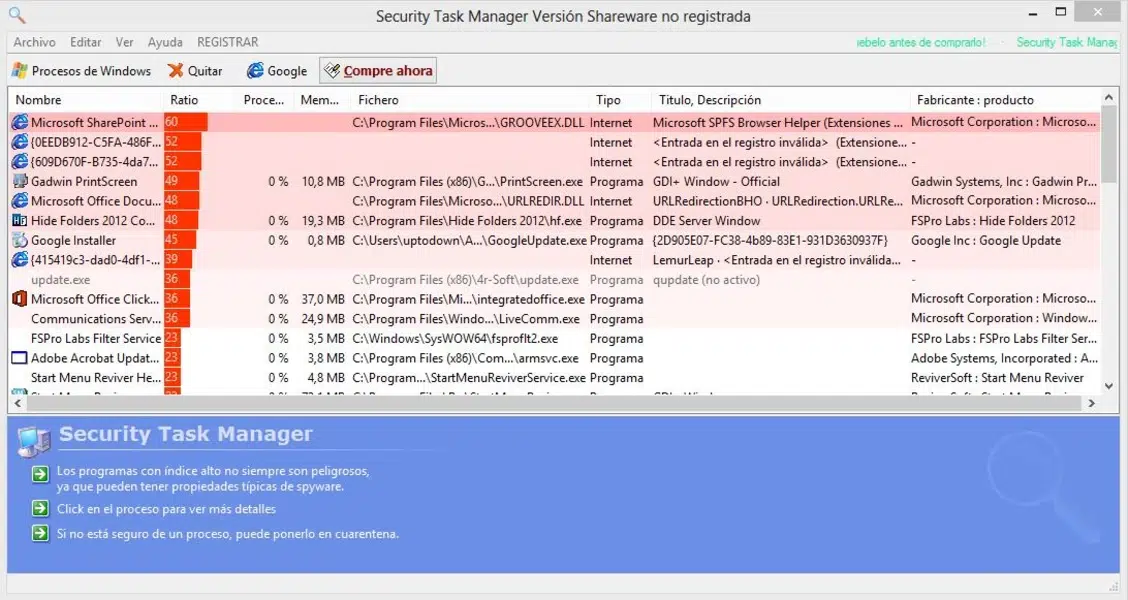This screenshot has width=1128, height=600.
Task: Click the horizontal scrollbar right arrow
Action: (x=1091, y=404)
